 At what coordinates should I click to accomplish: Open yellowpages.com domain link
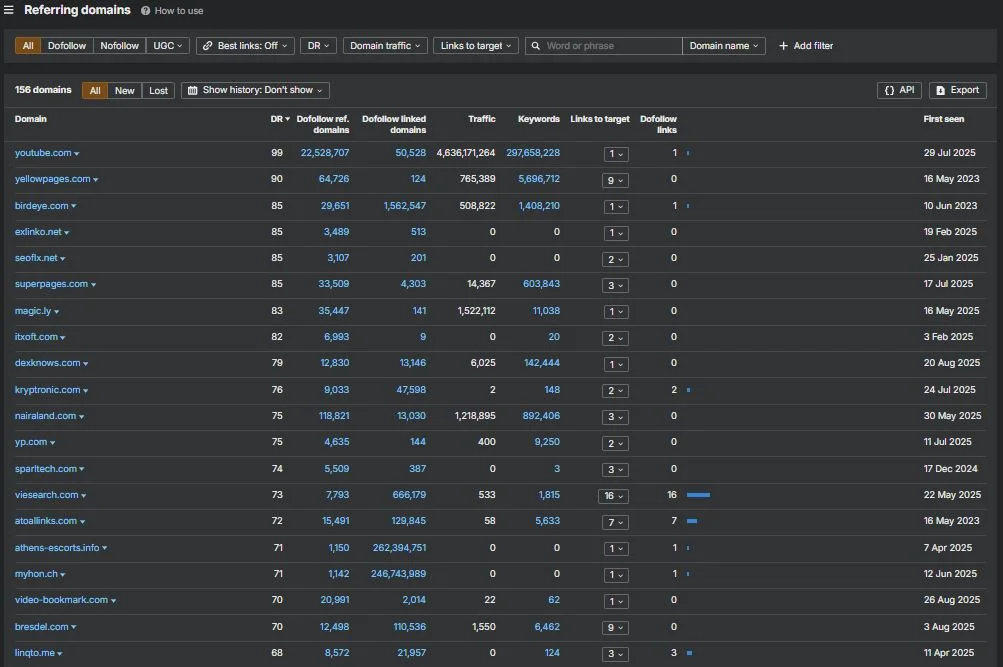coord(52,179)
